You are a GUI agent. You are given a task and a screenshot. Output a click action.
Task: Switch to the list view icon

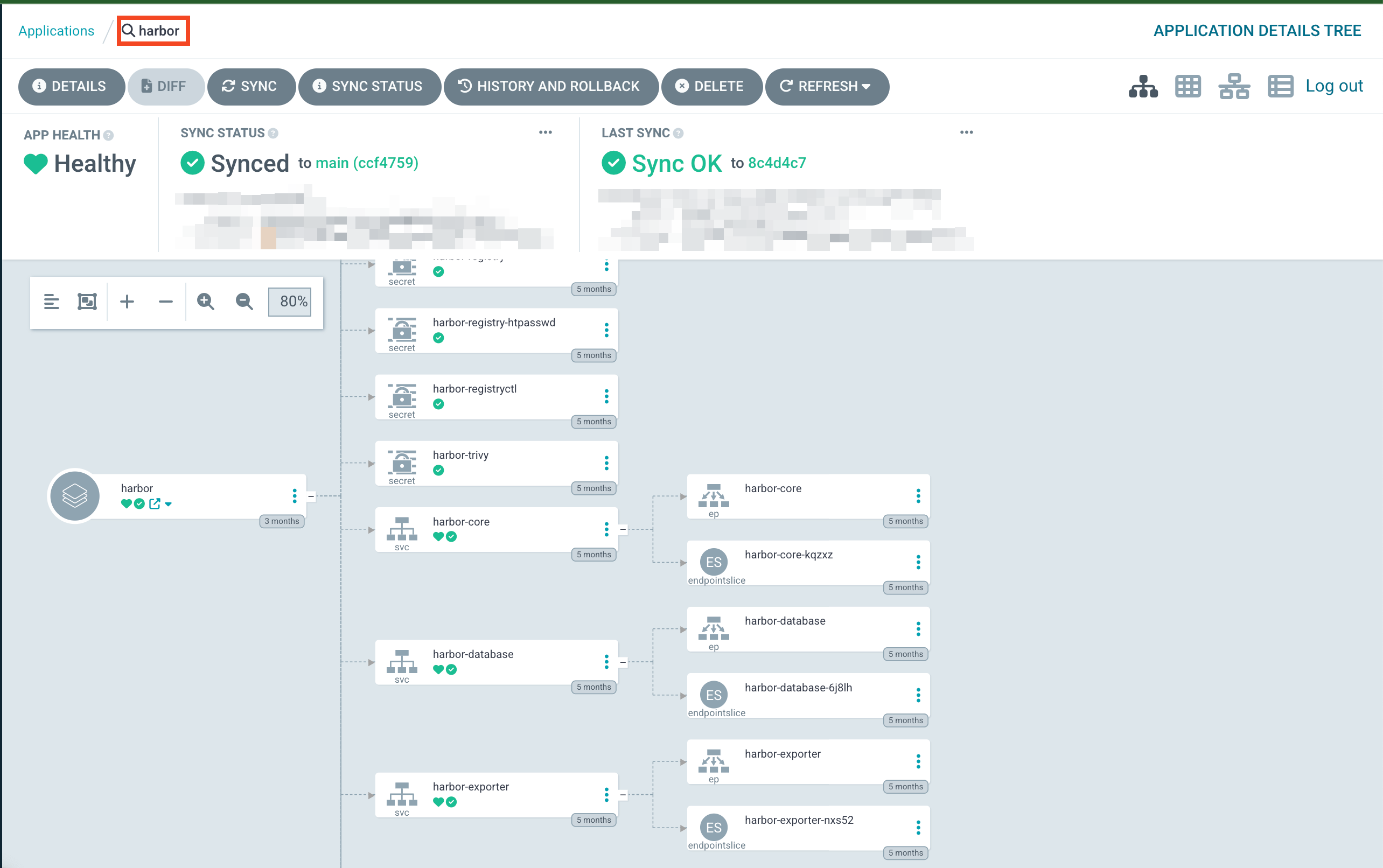pos(1280,87)
